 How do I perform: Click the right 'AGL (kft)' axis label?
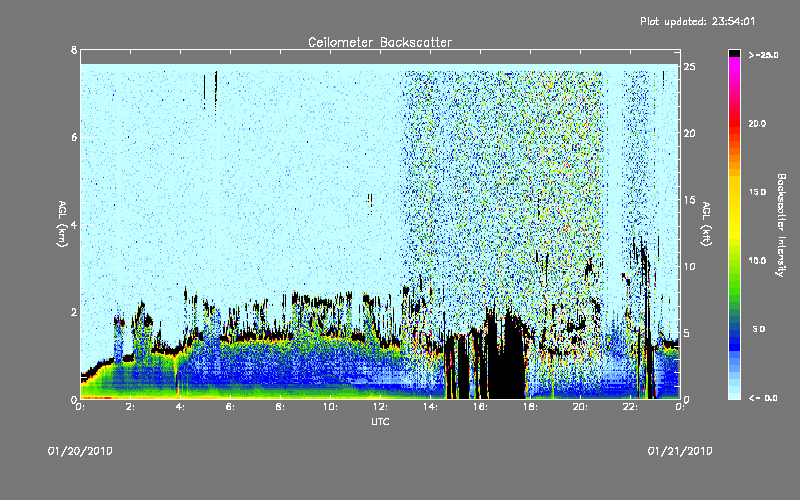point(706,224)
